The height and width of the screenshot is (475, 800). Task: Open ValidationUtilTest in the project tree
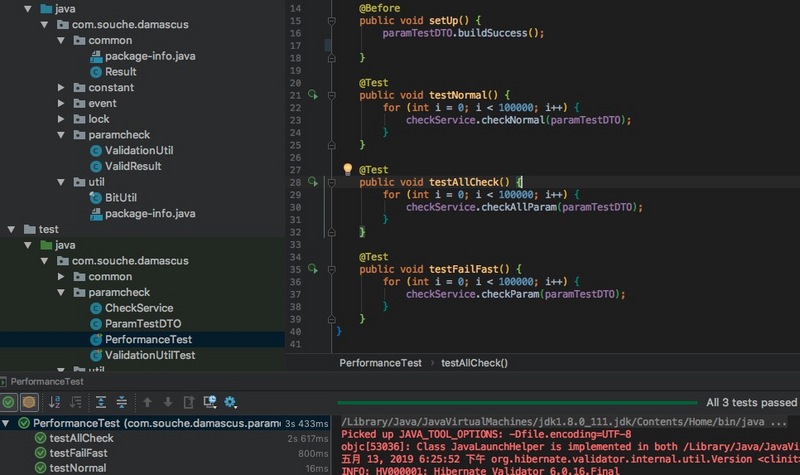[x=149, y=355]
